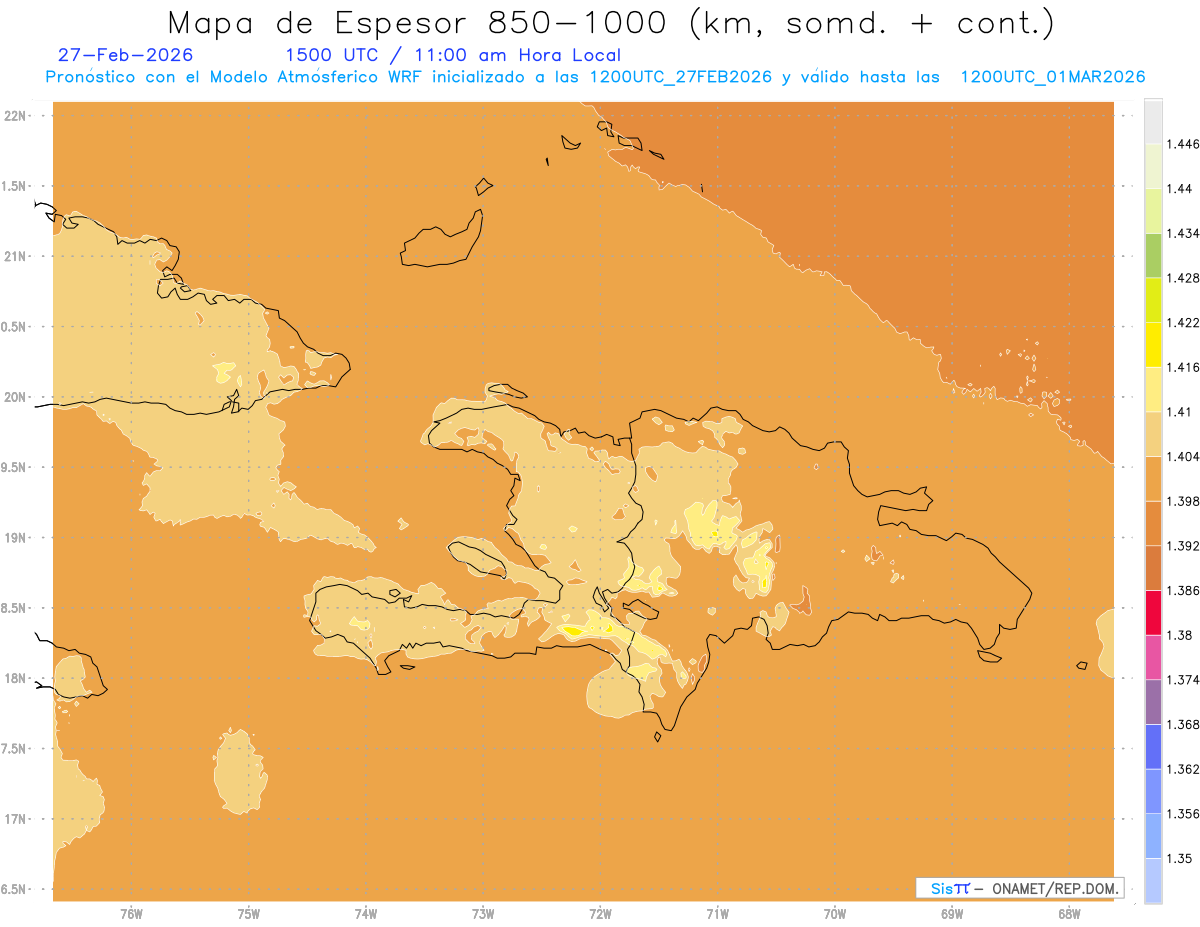Image resolution: width=1200 pixels, height=927 pixels.
Task: Click the '17N' latitude label
Action: (13, 819)
